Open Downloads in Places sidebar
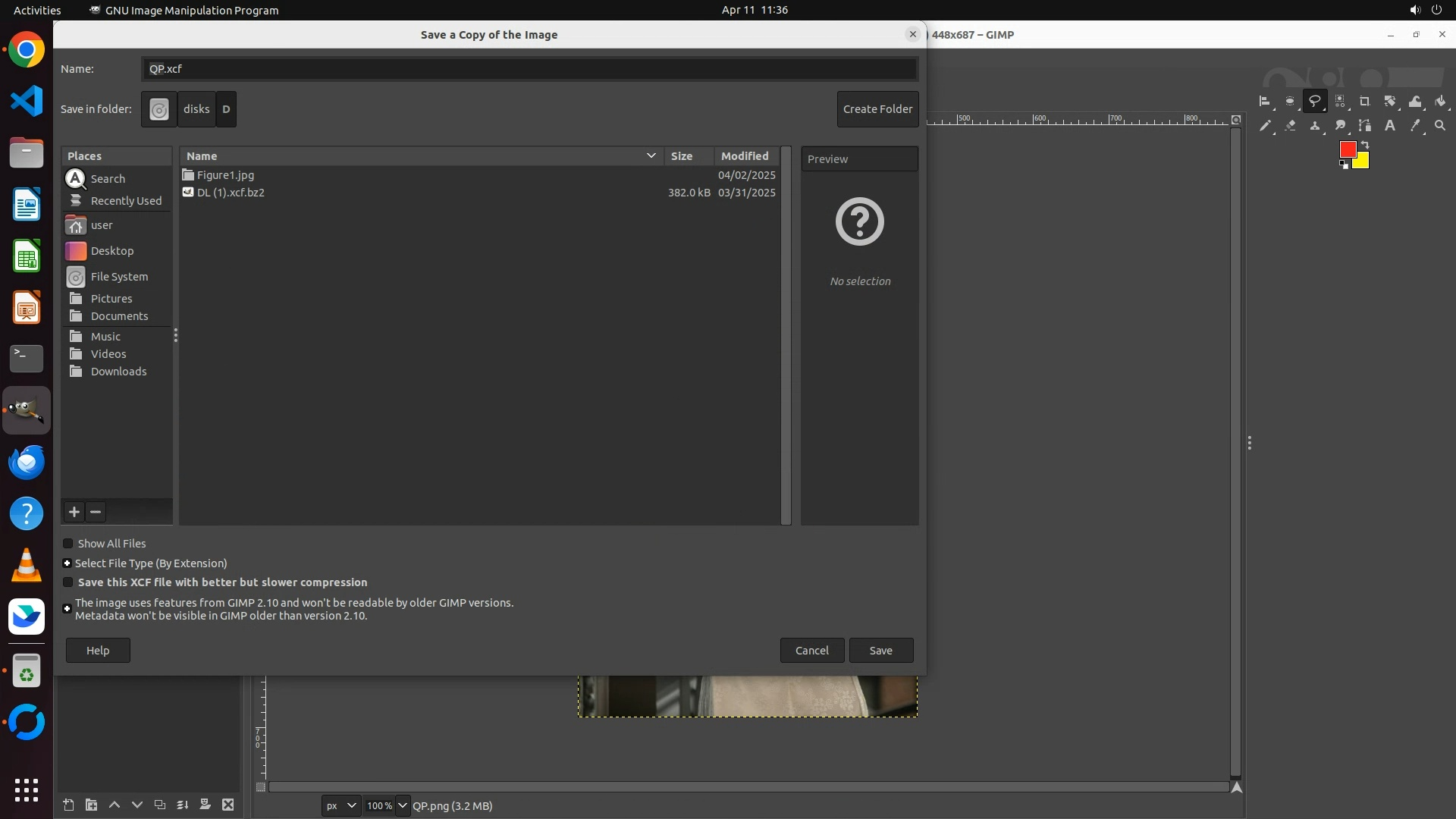This screenshot has width=1456, height=819. click(118, 372)
